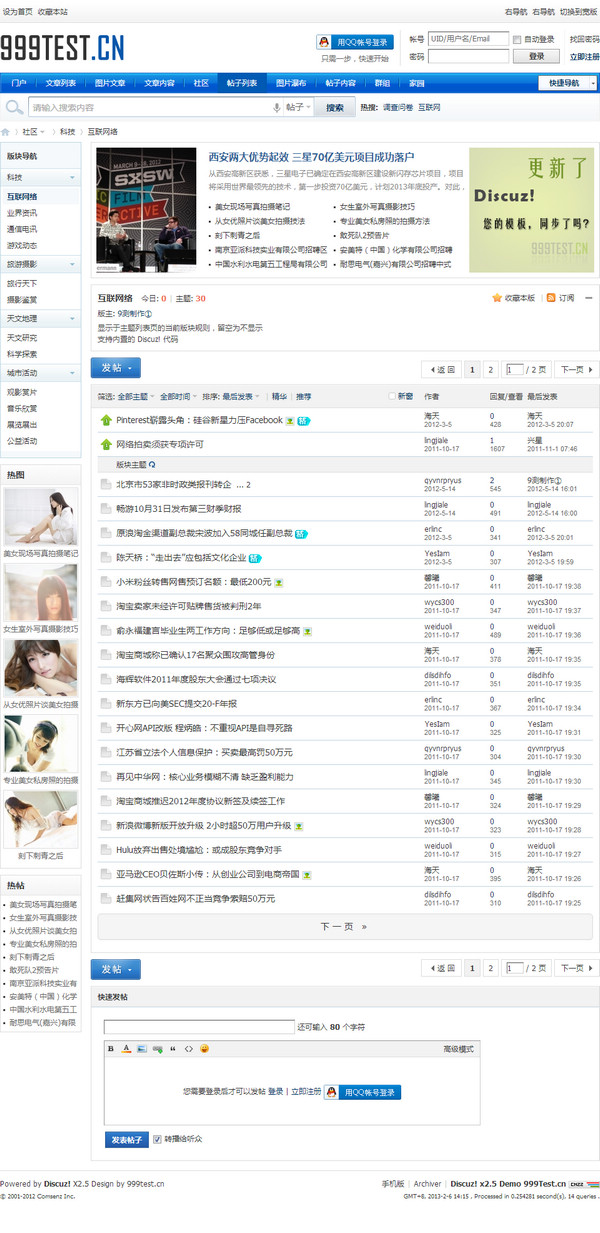Click the font color icon in editor
The width and height of the screenshot is (600, 1233).
[x=126, y=1048]
